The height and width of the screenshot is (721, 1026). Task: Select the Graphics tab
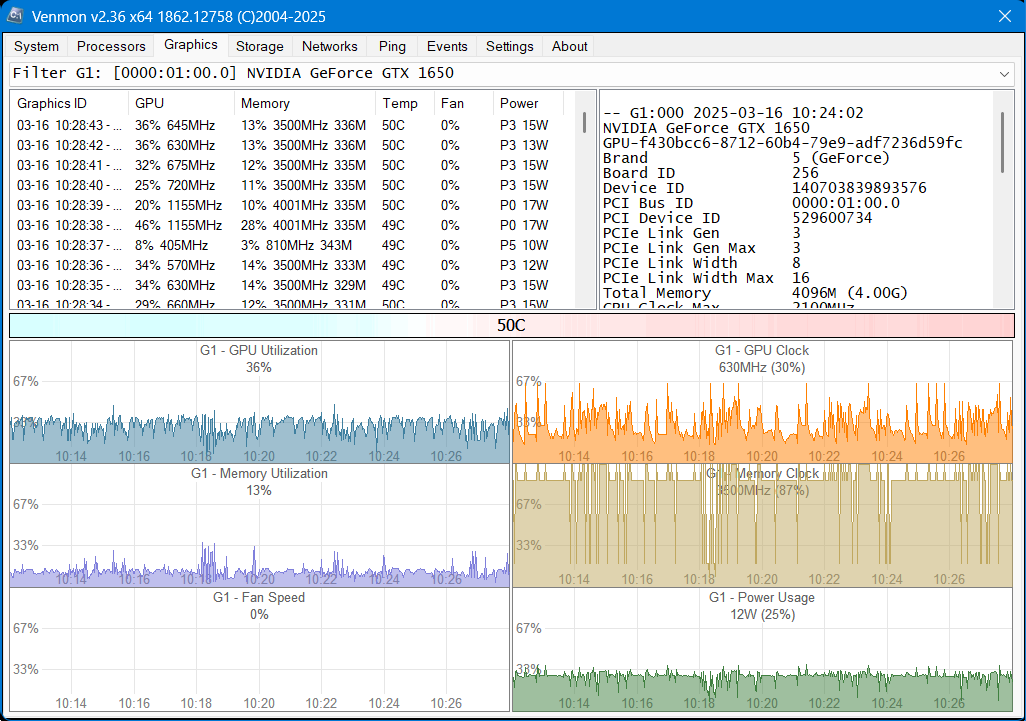(190, 44)
